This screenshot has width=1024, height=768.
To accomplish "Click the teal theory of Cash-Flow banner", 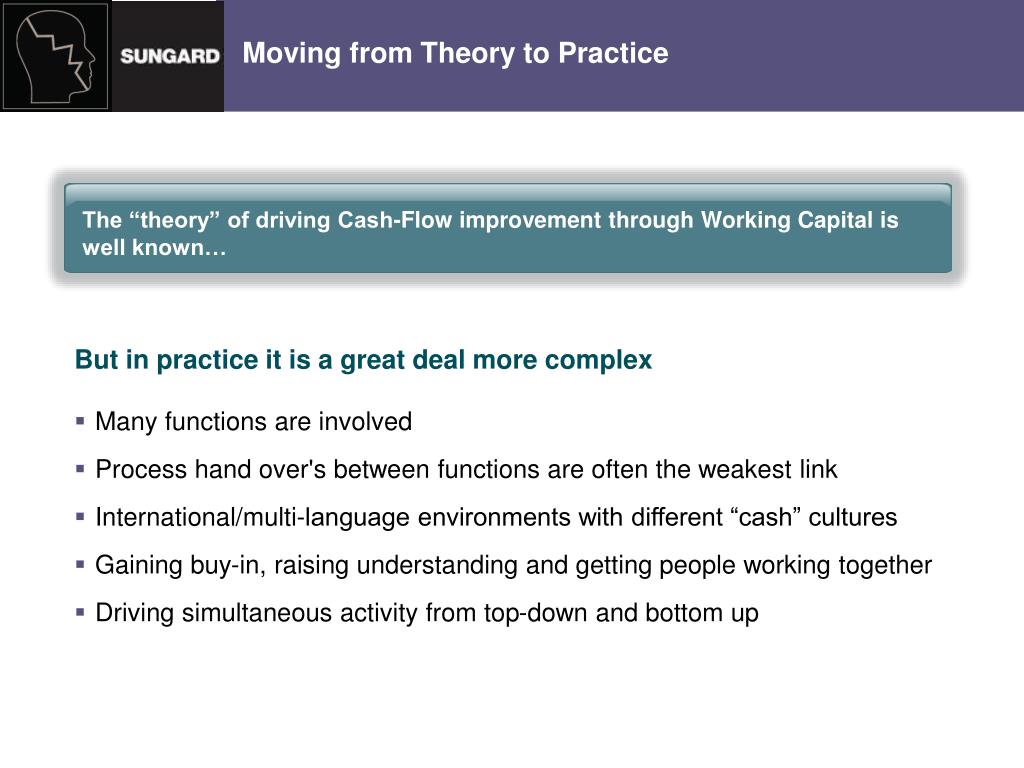I will [x=508, y=228].
